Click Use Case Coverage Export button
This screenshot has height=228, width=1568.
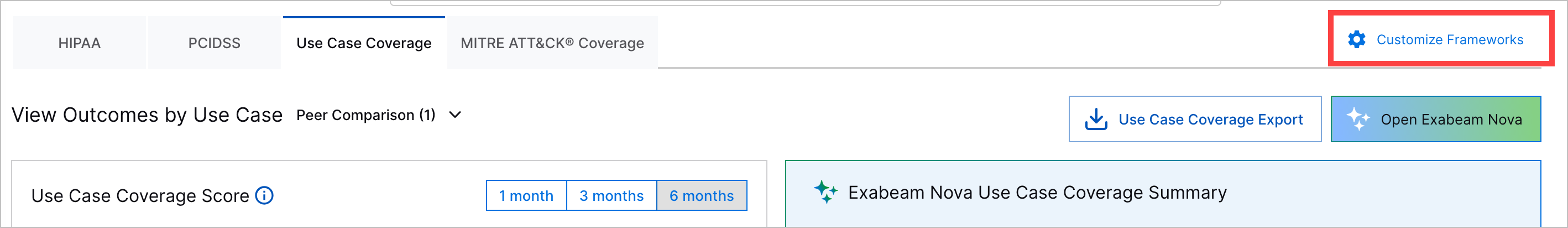pyautogui.click(x=1195, y=120)
